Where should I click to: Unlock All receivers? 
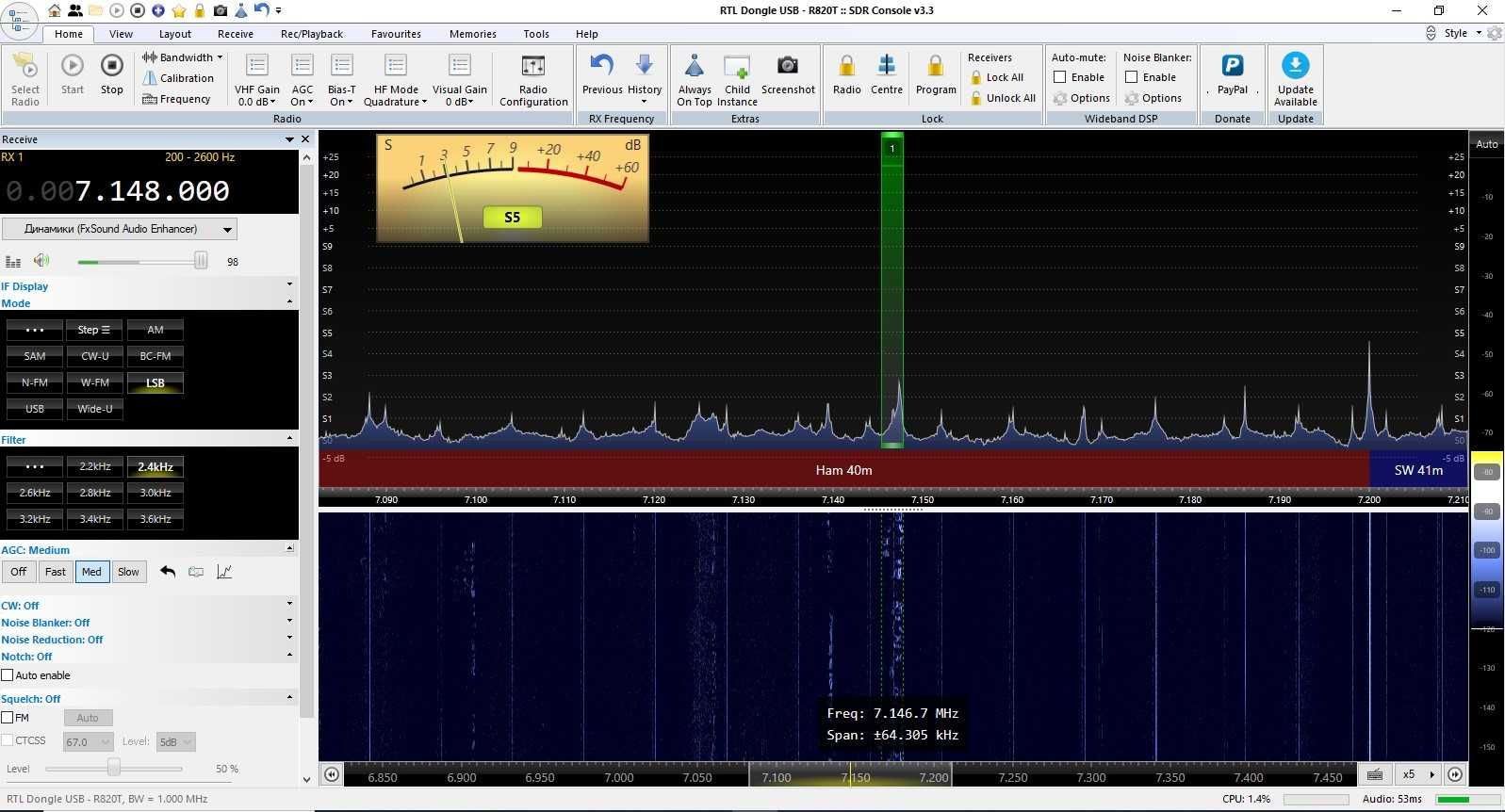[1003, 98]
